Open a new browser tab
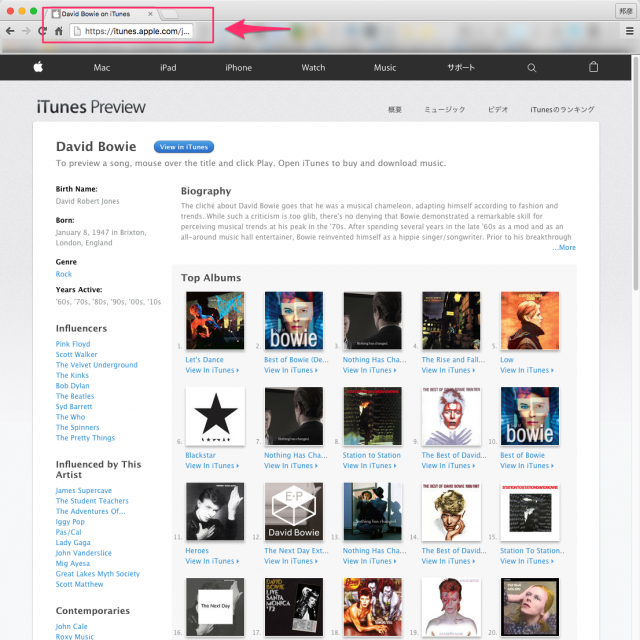 169,15
